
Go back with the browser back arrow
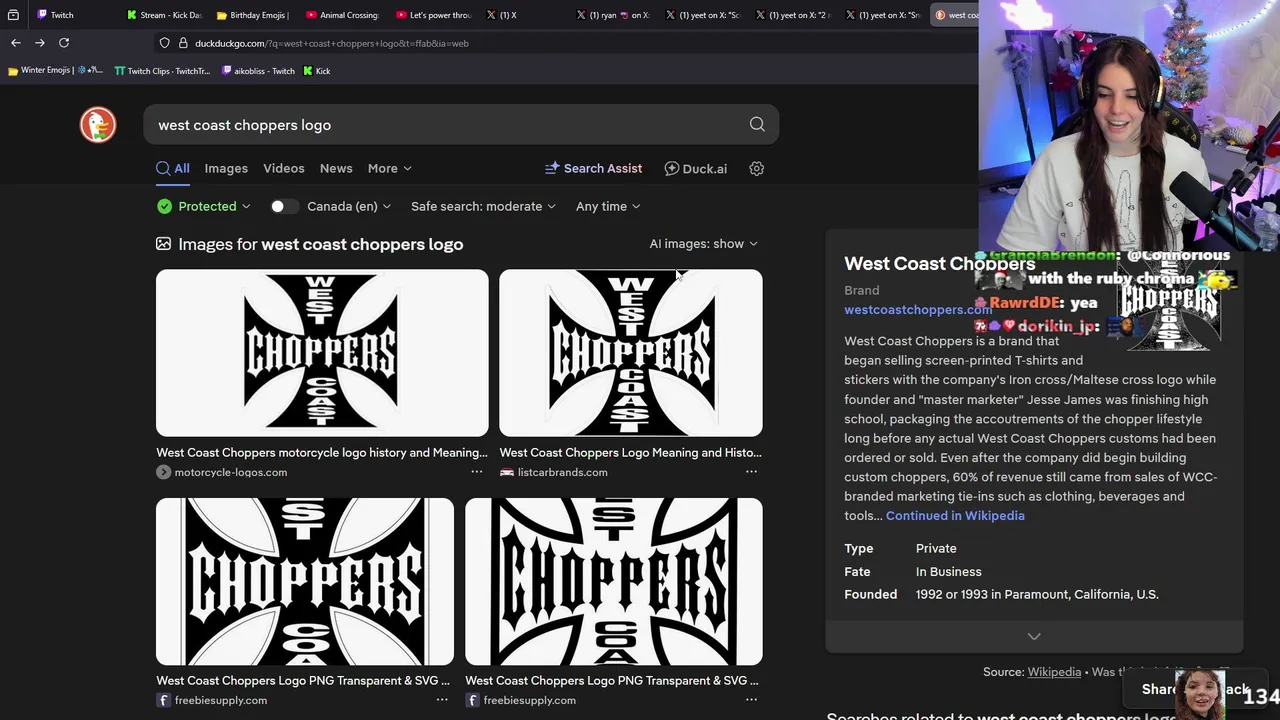coord(16,43)
